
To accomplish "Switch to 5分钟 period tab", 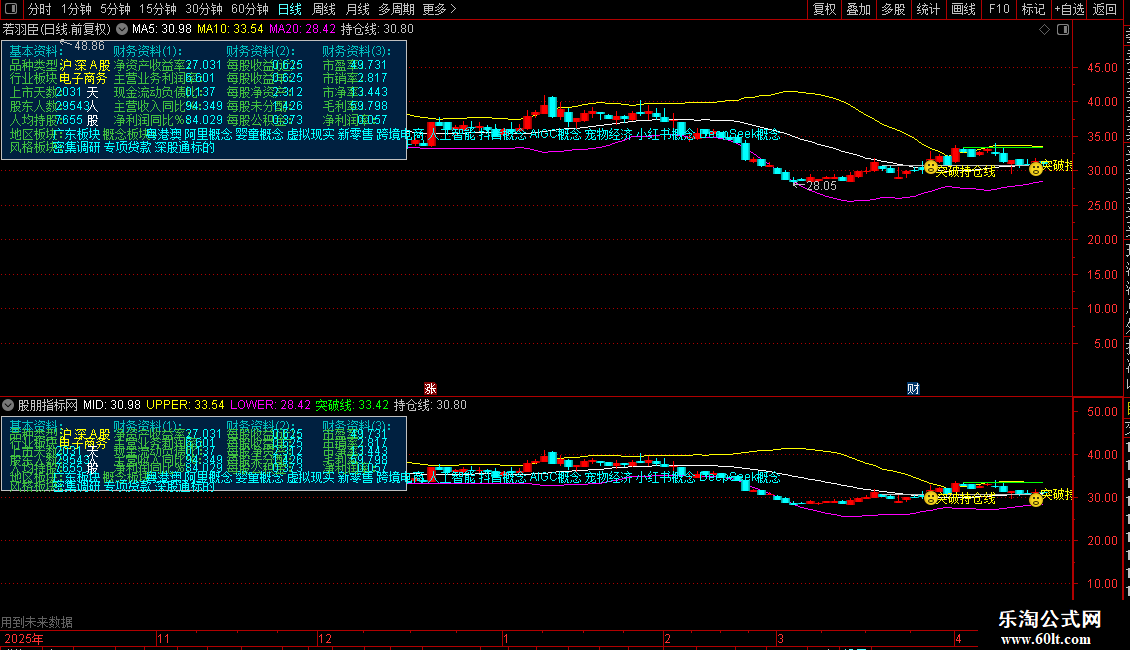I will pyautogui.click(x=115, y=9).
